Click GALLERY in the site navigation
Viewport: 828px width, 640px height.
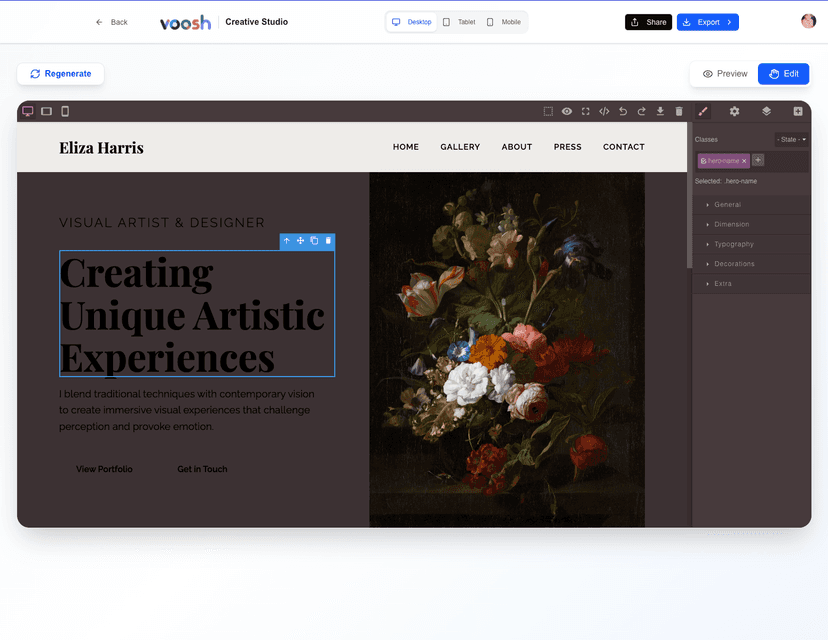click(x=460, y=147)
